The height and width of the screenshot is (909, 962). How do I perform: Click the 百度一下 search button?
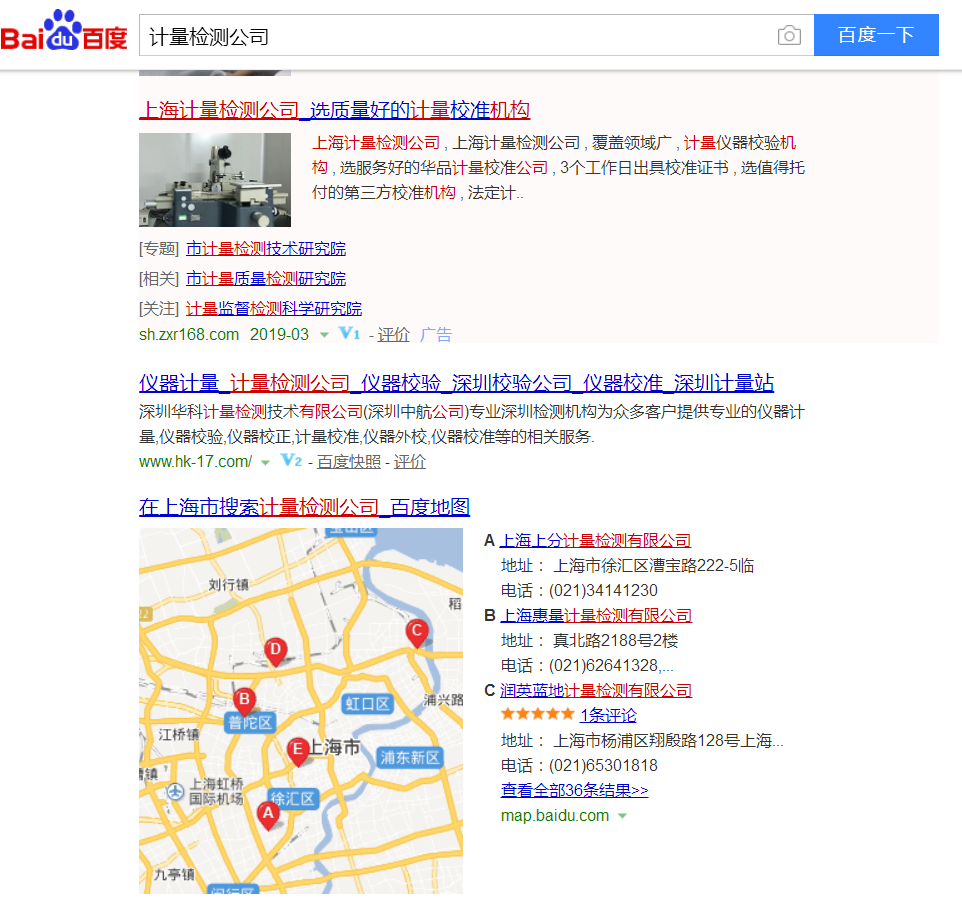[876, 35]
